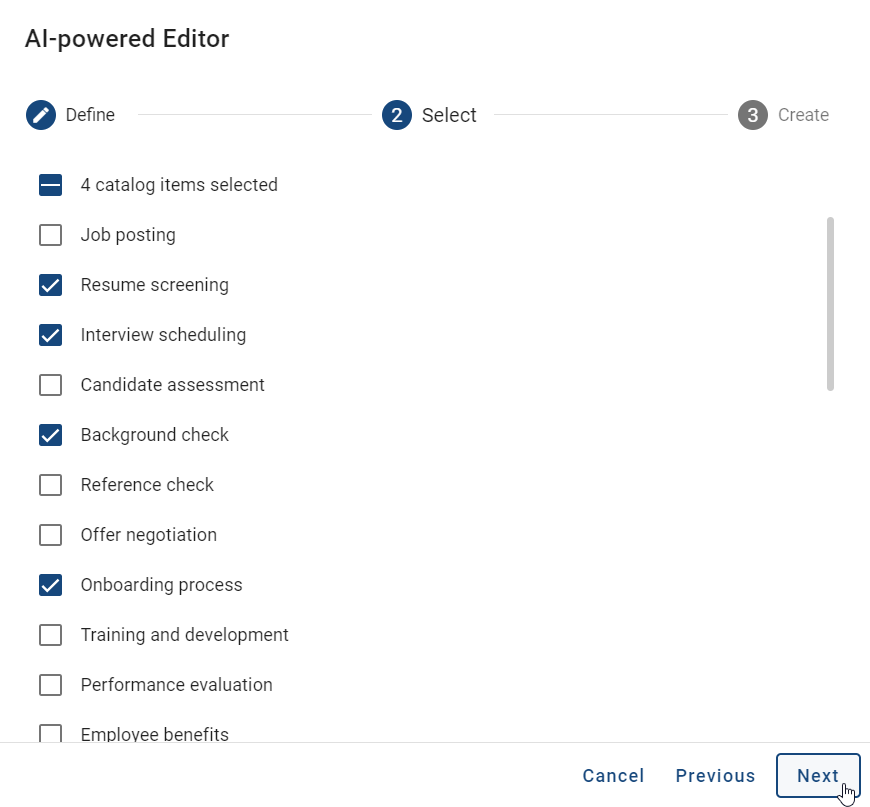This screenshot has width=870, height=807.
Task: Click the catalog list scrollbar
Action: point(831,300)
